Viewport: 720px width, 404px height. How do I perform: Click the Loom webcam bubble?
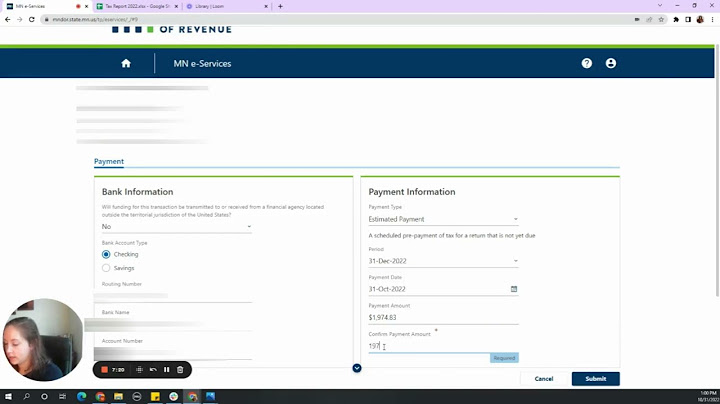[x=43, y=340]
